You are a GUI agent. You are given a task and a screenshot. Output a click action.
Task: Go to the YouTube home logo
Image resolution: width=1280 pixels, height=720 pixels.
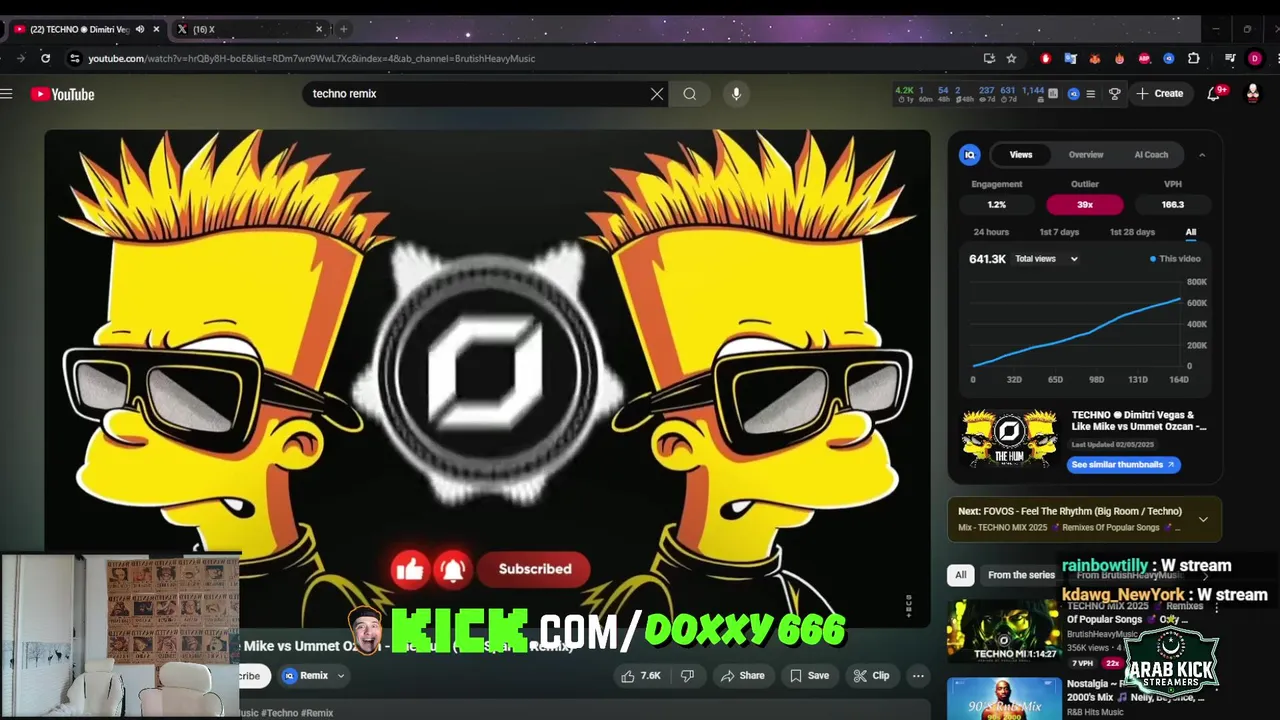(x=62, y=94)
